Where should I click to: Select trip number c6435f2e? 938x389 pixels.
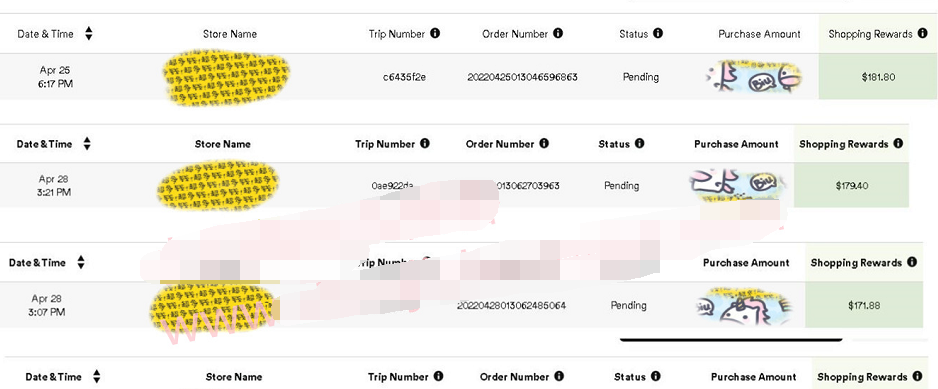(x=404, y=77)
